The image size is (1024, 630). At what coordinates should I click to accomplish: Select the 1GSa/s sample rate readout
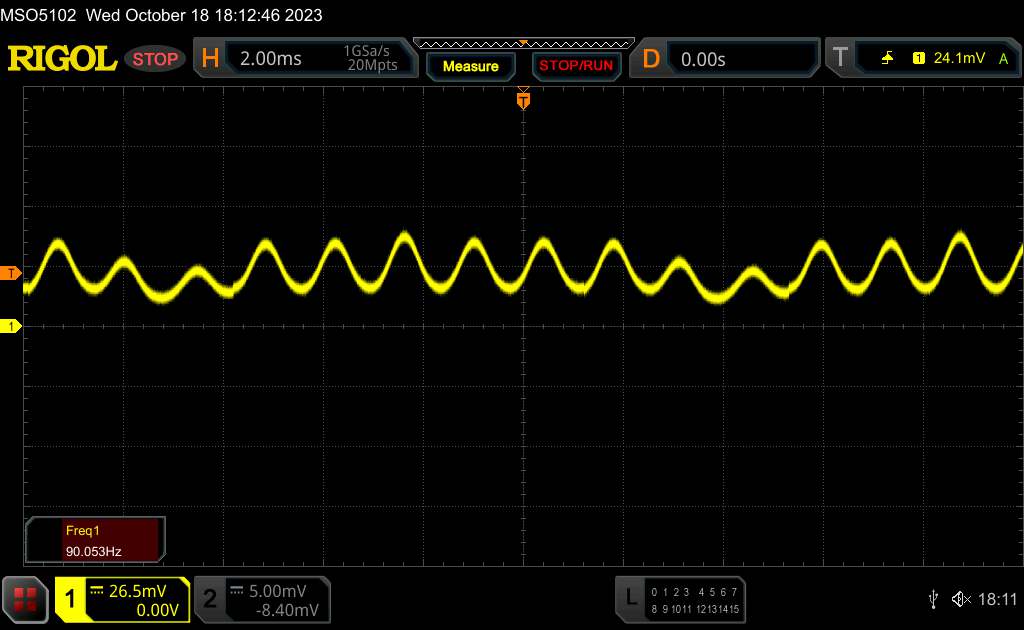[x=366, y=51]
